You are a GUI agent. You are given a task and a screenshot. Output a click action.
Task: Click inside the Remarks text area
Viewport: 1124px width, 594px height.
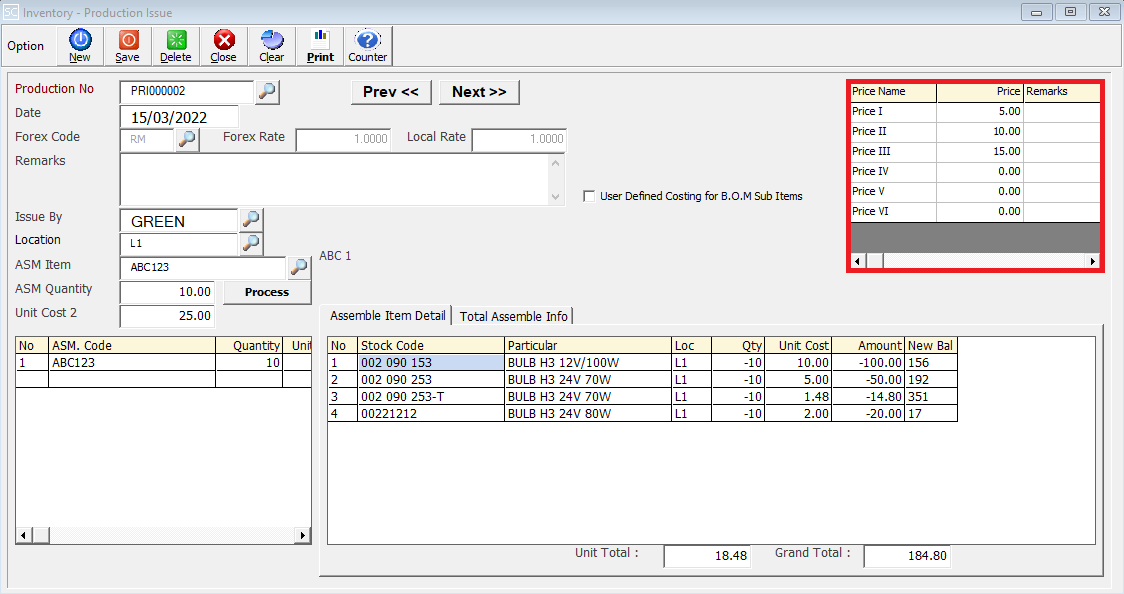click(334, 180)
